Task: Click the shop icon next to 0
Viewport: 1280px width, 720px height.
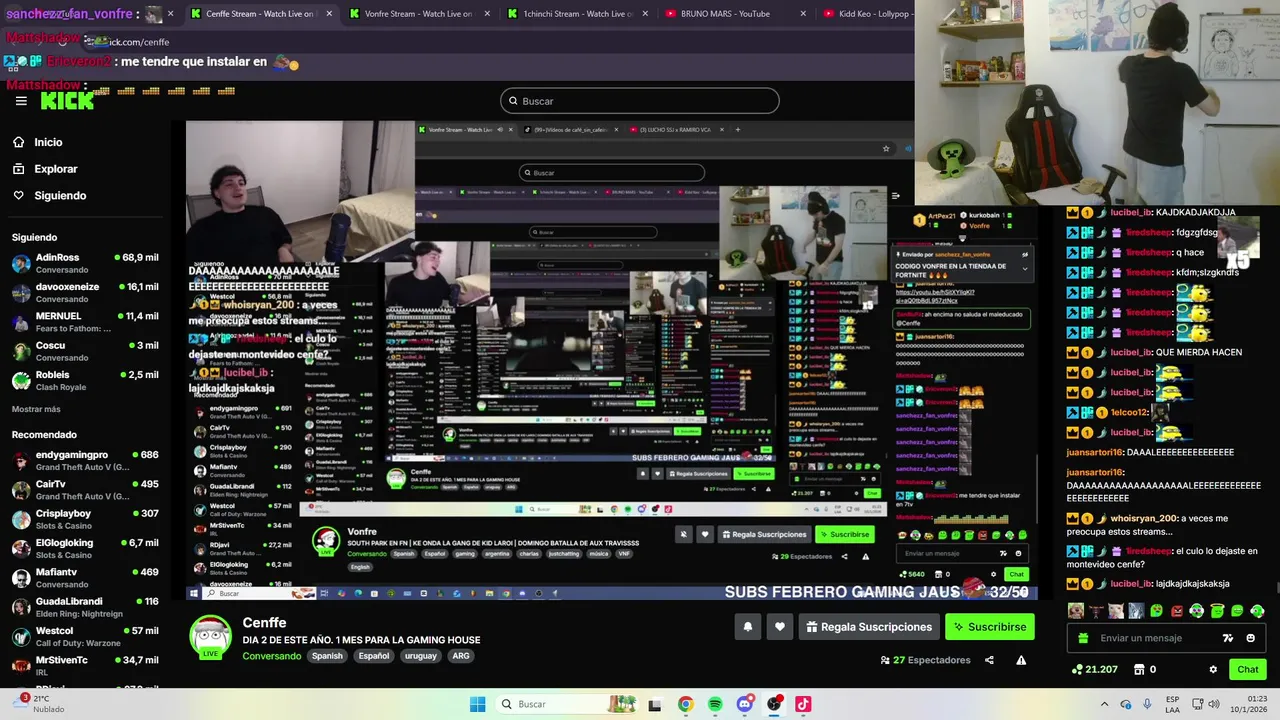Action: pos(1138,670)
